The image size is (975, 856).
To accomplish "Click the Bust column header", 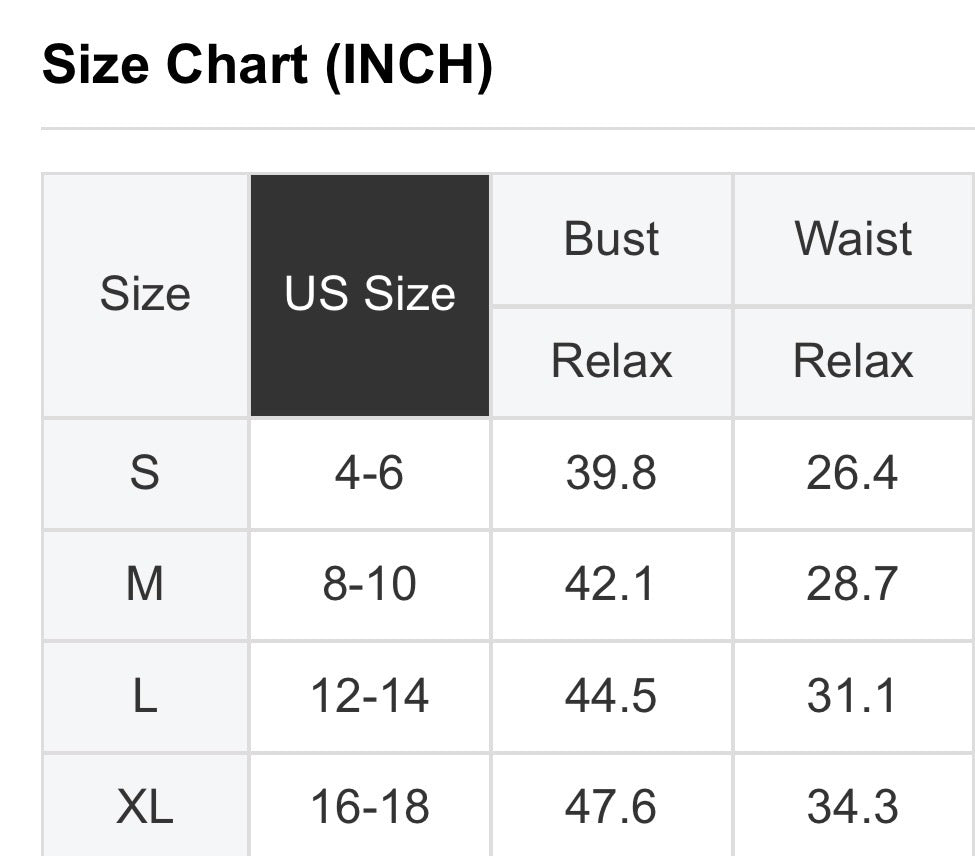I will tap(611, 240).
